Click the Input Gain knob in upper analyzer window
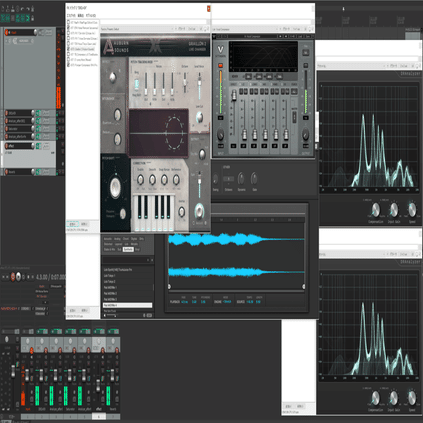 [x=394, y=210]
